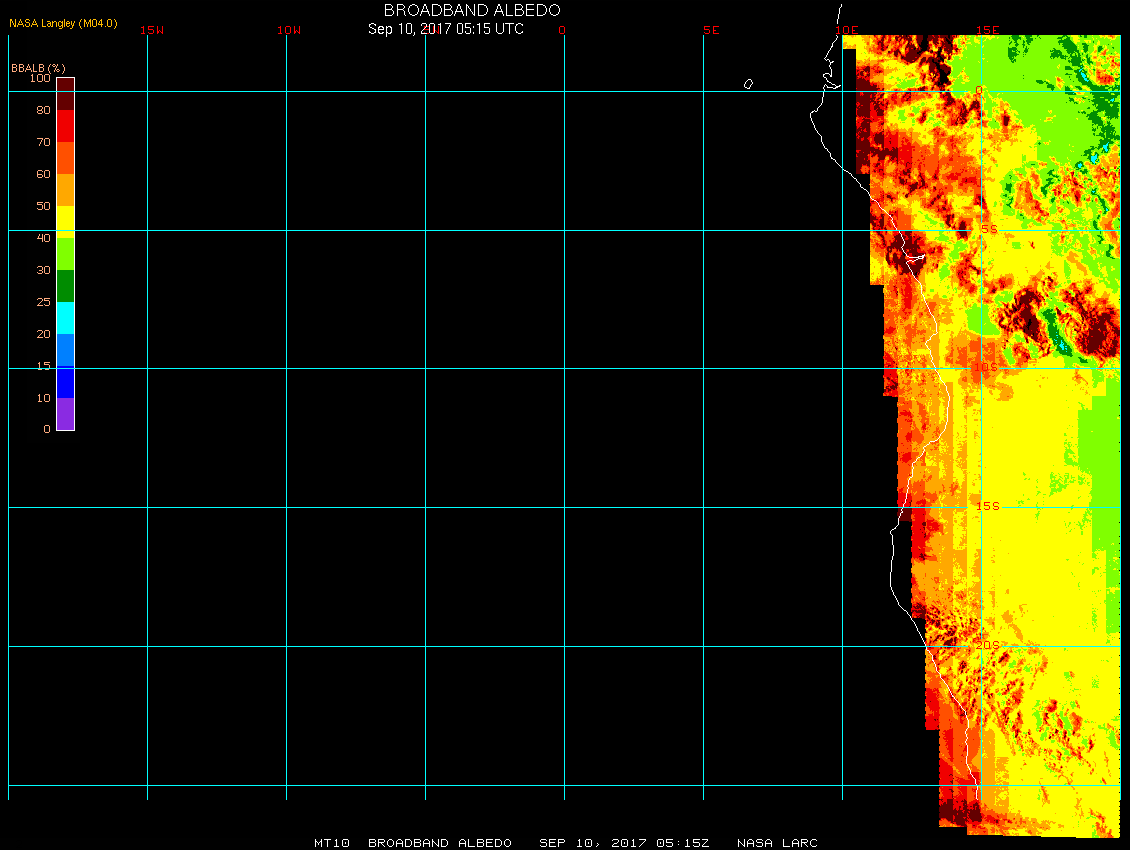Select the 15S latitude label
The image size is (1130, 850).
click(987, 506)
